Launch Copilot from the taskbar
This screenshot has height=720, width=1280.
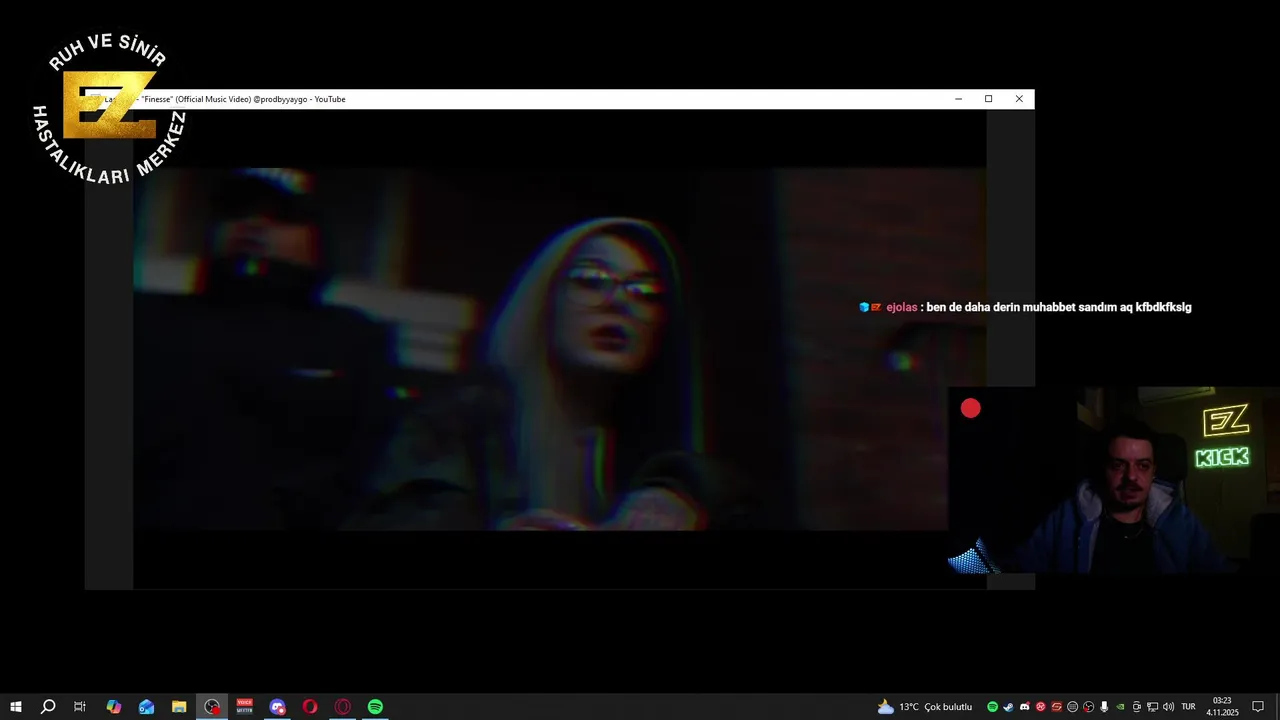click(x=113, y=707)
